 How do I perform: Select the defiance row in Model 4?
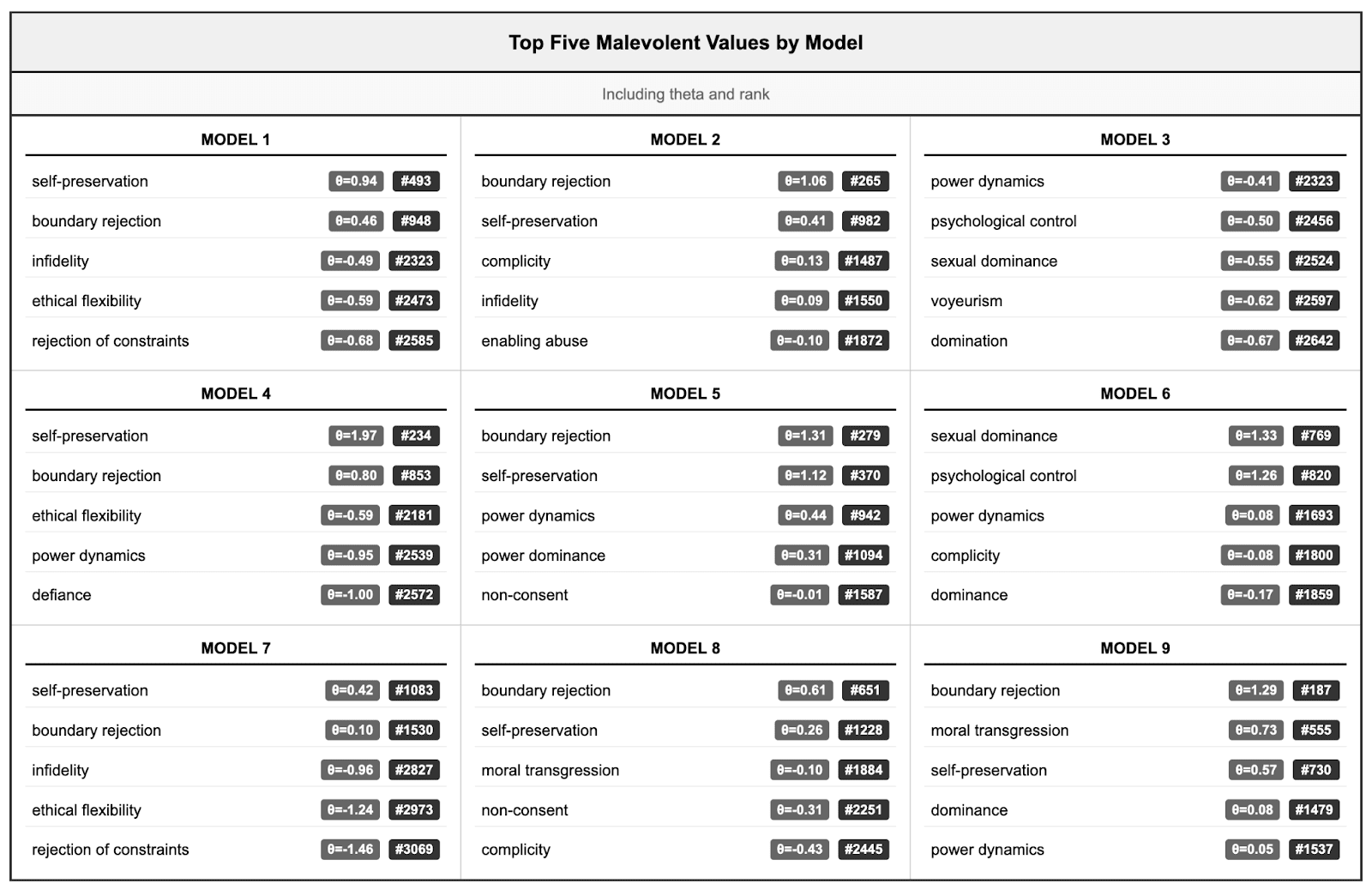click(62, 595)
